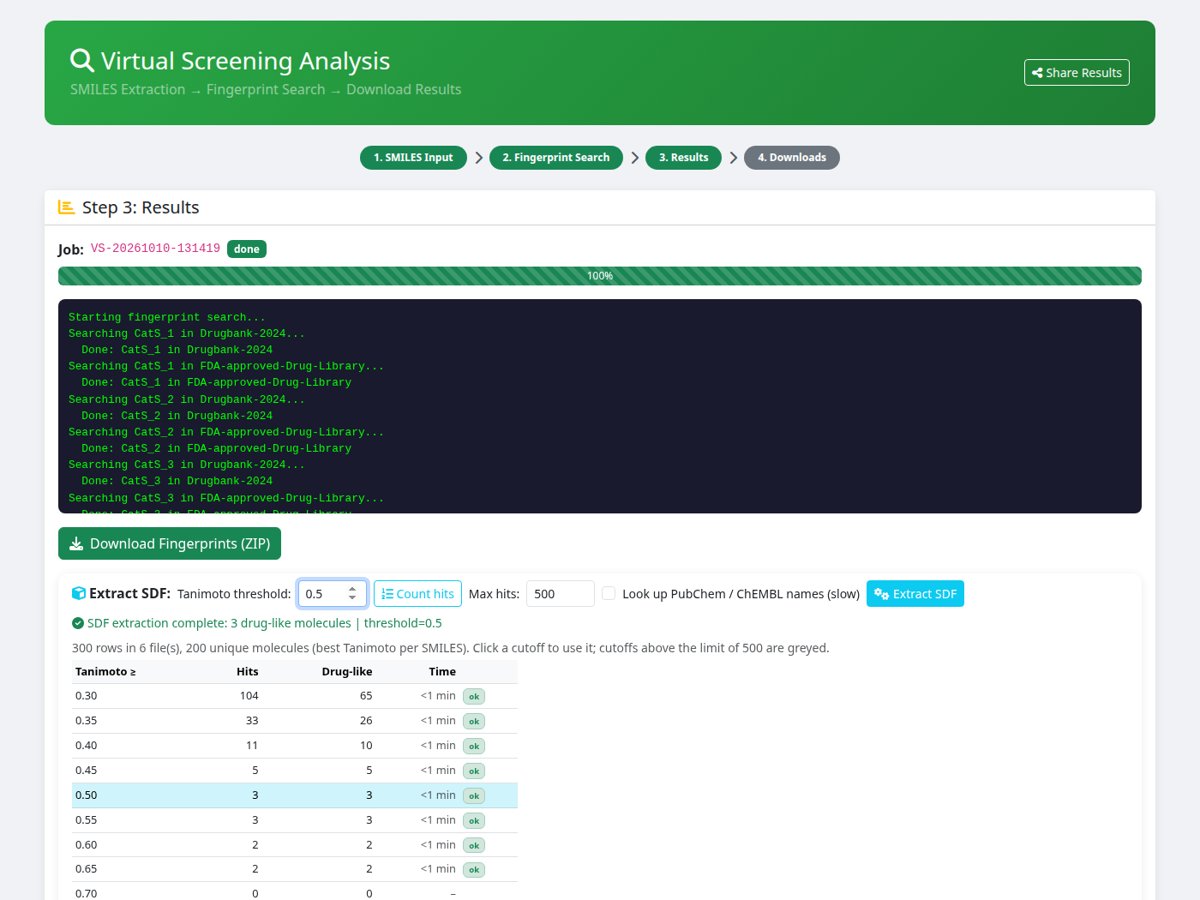Screen dimensions: 1200x900
Task: Click the chart icon beside Step 3: Results
Action: (67, 207)
